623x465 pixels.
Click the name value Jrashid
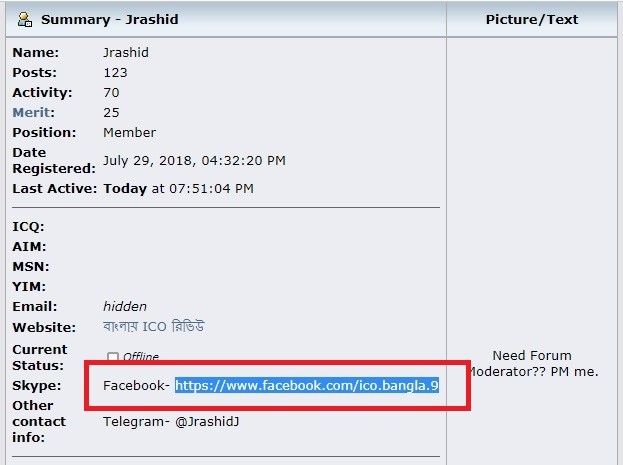tap(126, 52)
